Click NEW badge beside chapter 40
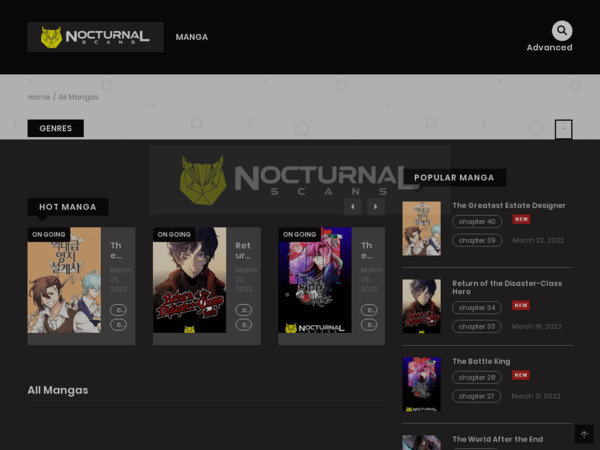This screenshot has width=600, height=450. click(x=521, y=219)
